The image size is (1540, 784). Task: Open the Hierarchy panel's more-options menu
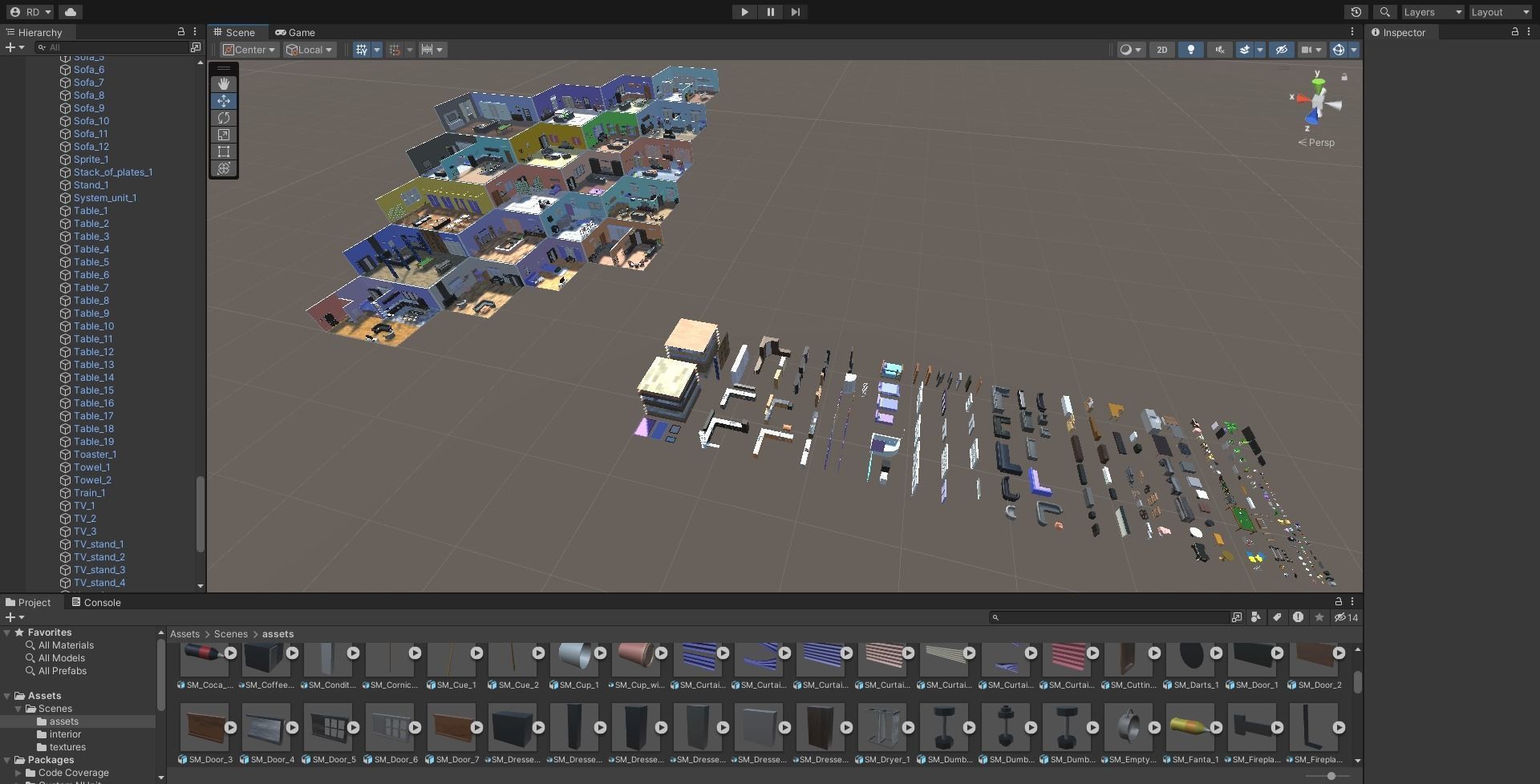tap(195, 32)
